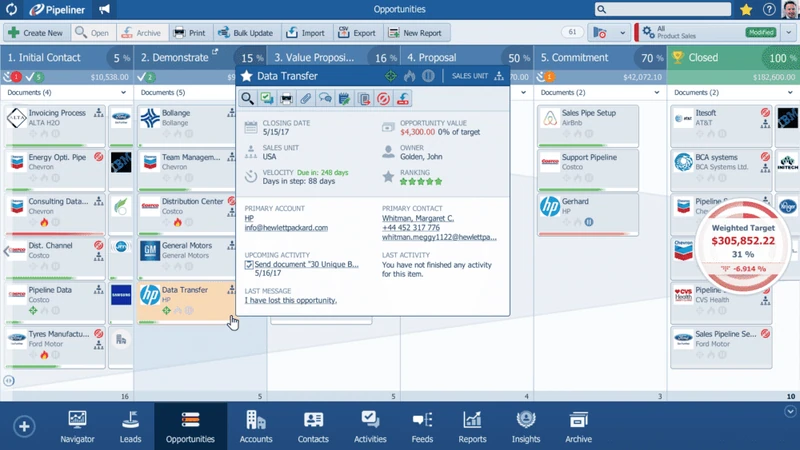Toggle the red overdue indicator in Initial Contact
Viewport: 800px width, 450px height.
click(16, 77)
